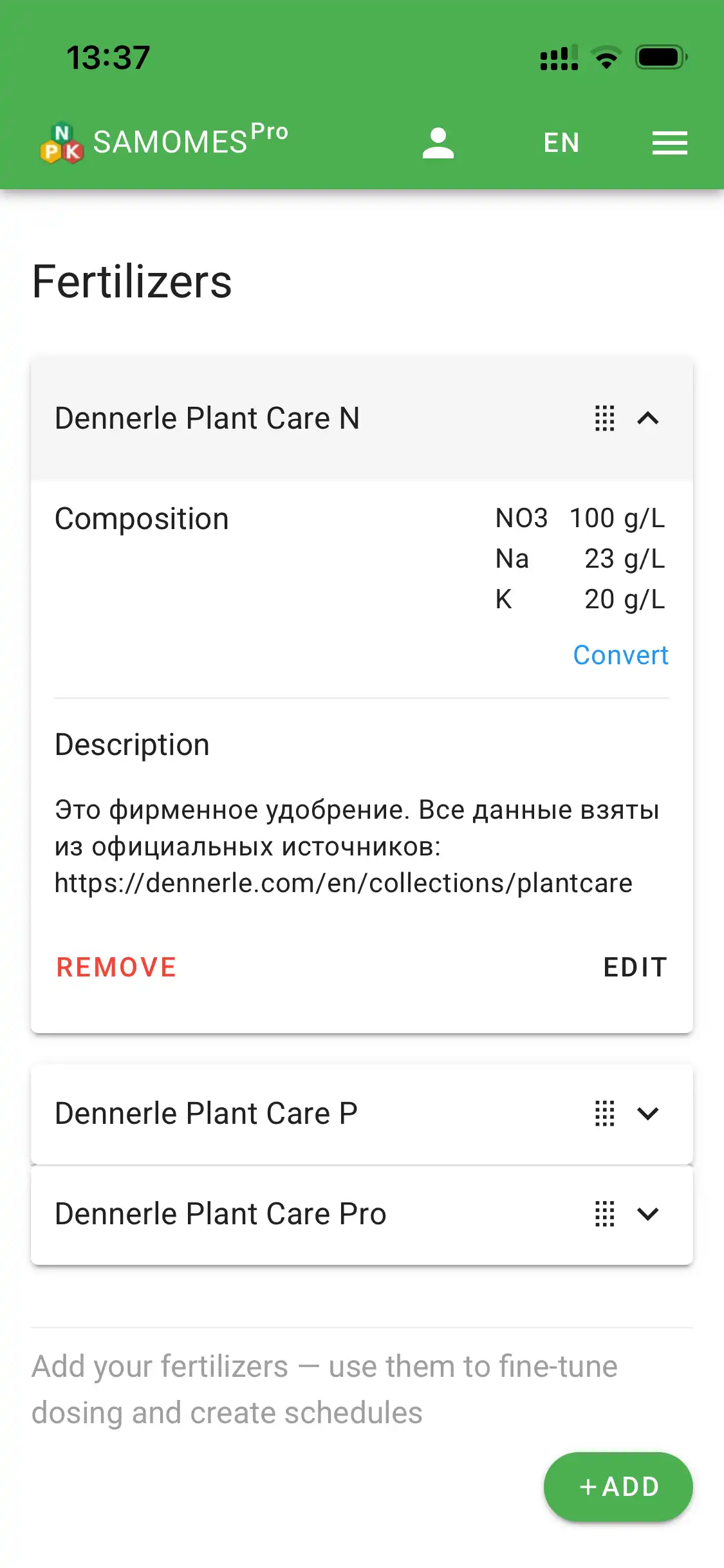The image size is (724, 1568).
Task: Grab drag handle of Dennerle Plant Care Pro
Action: 604,1214
